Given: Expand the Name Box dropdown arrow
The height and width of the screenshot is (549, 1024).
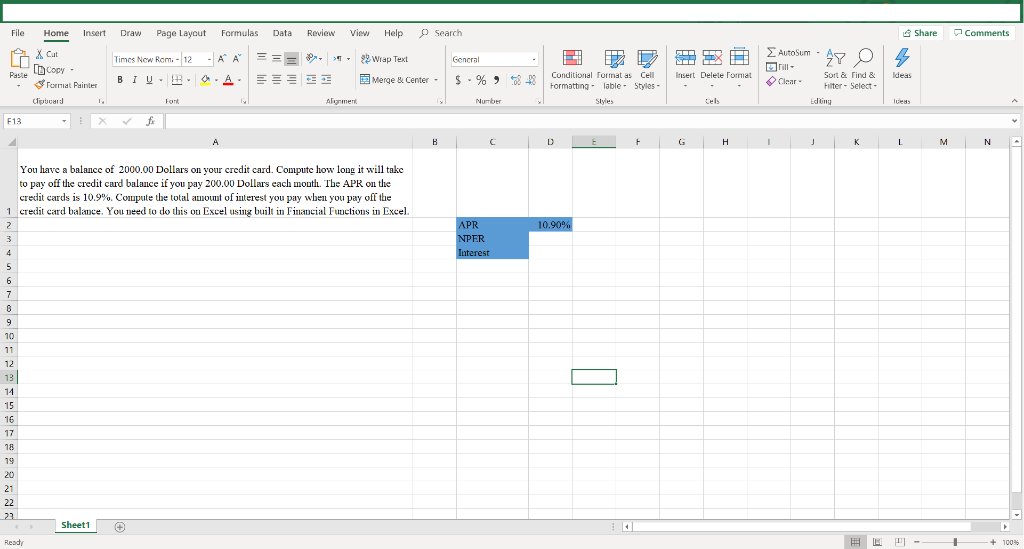Looking at the screenshot, I should coord(64,121).
